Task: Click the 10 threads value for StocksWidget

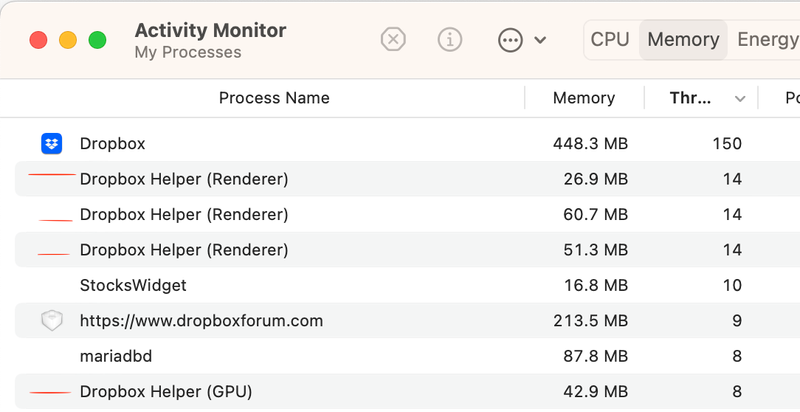Action: coord(732,285)
